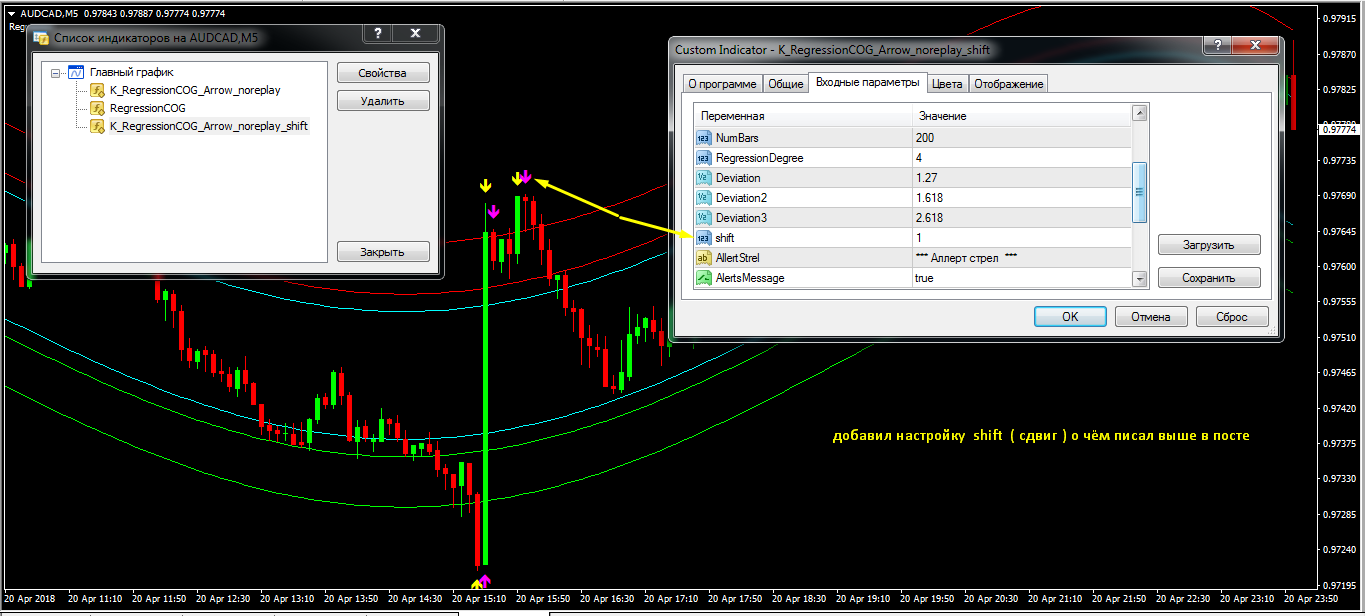Click the AllertStrel string parameter icon
Screen dimensions: 1365x616
703,258
